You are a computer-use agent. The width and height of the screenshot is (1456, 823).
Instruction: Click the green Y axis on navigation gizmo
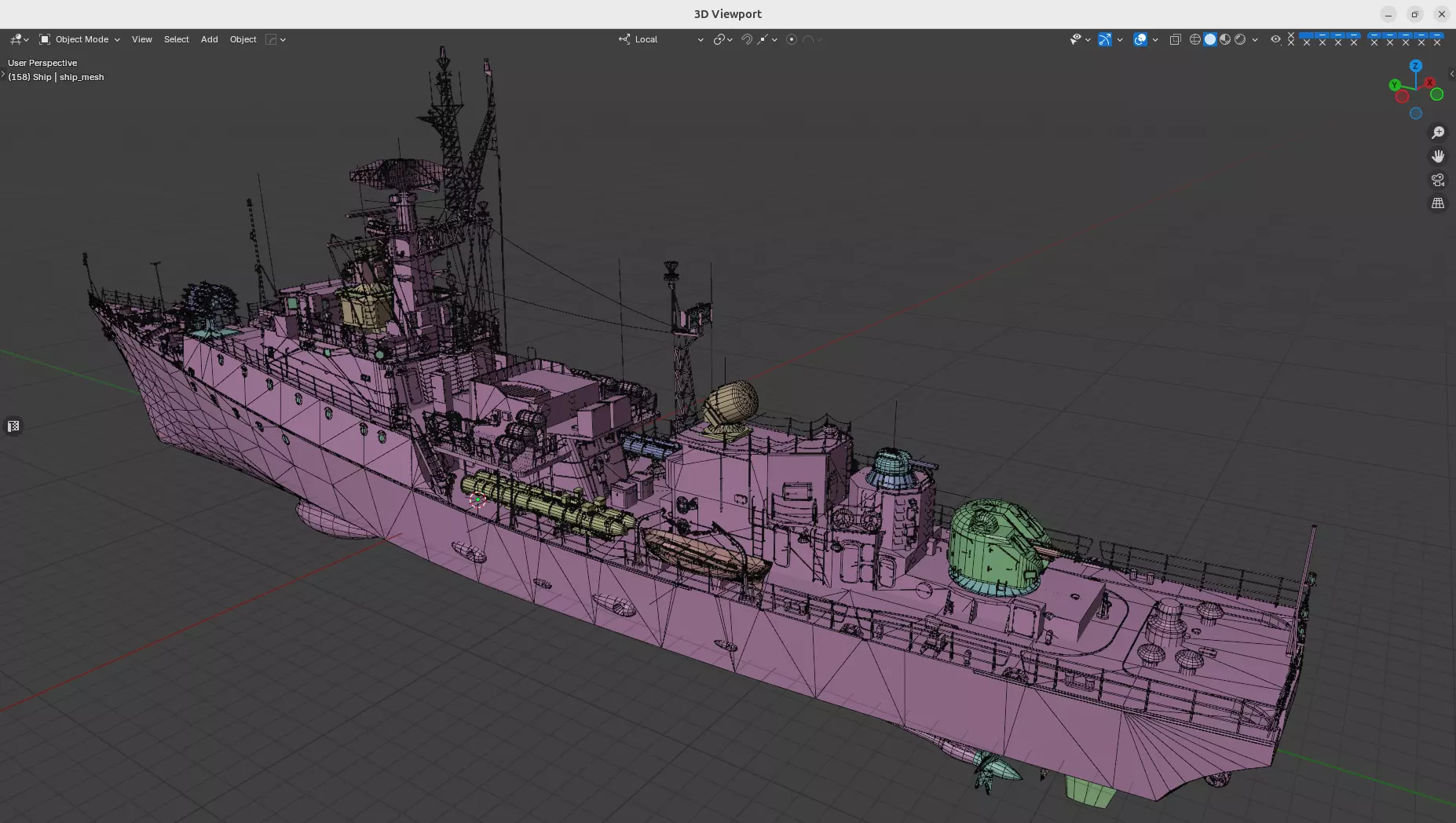(x=1395, y=85)
